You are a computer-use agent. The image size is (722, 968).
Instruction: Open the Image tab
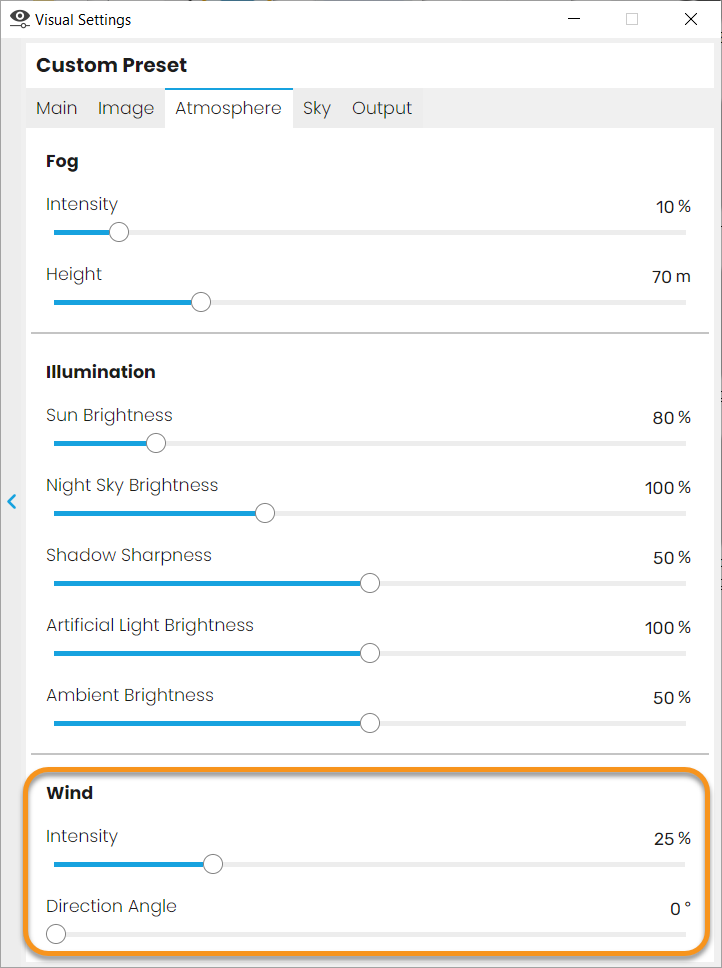pos(126,108)
